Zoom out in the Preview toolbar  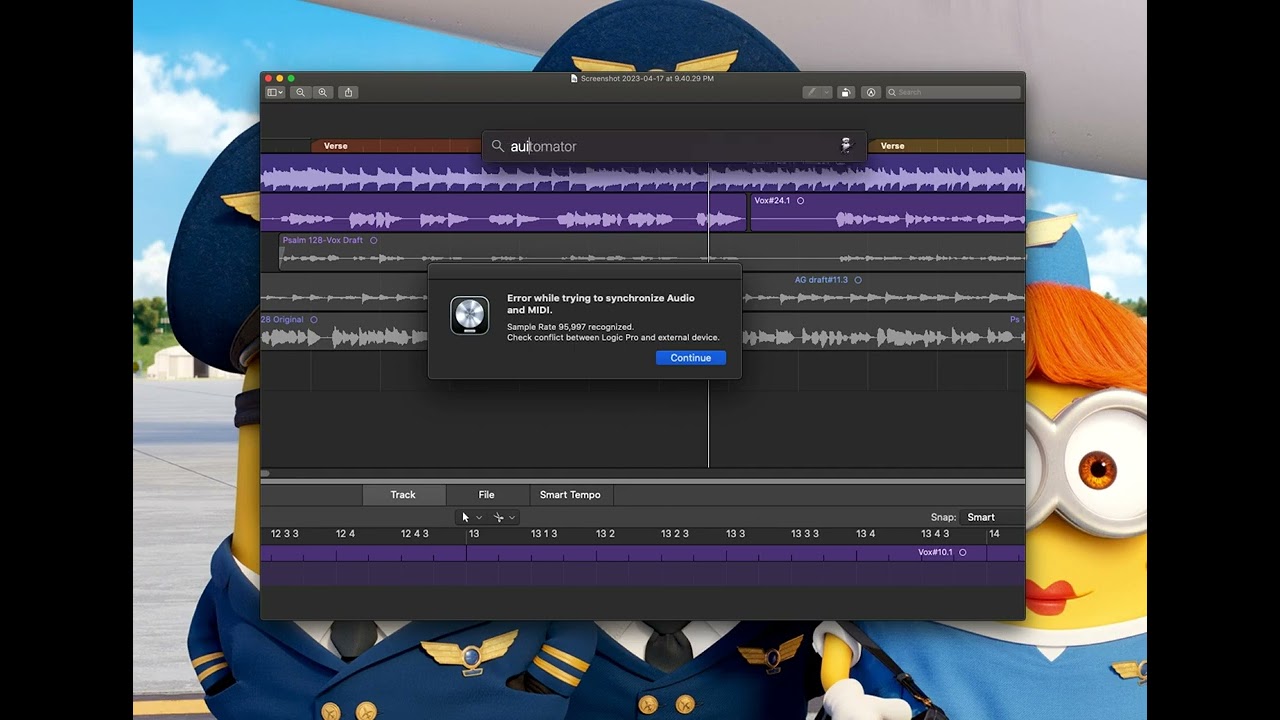(x=300, y=92)
